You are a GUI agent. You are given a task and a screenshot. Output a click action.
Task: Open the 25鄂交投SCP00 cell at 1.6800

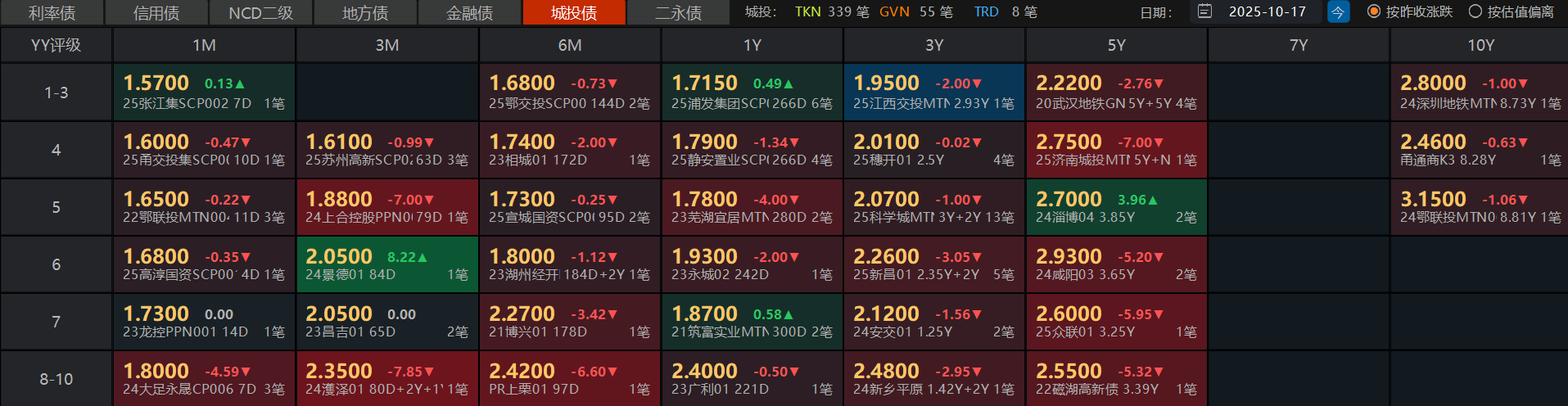pos(570,92)
